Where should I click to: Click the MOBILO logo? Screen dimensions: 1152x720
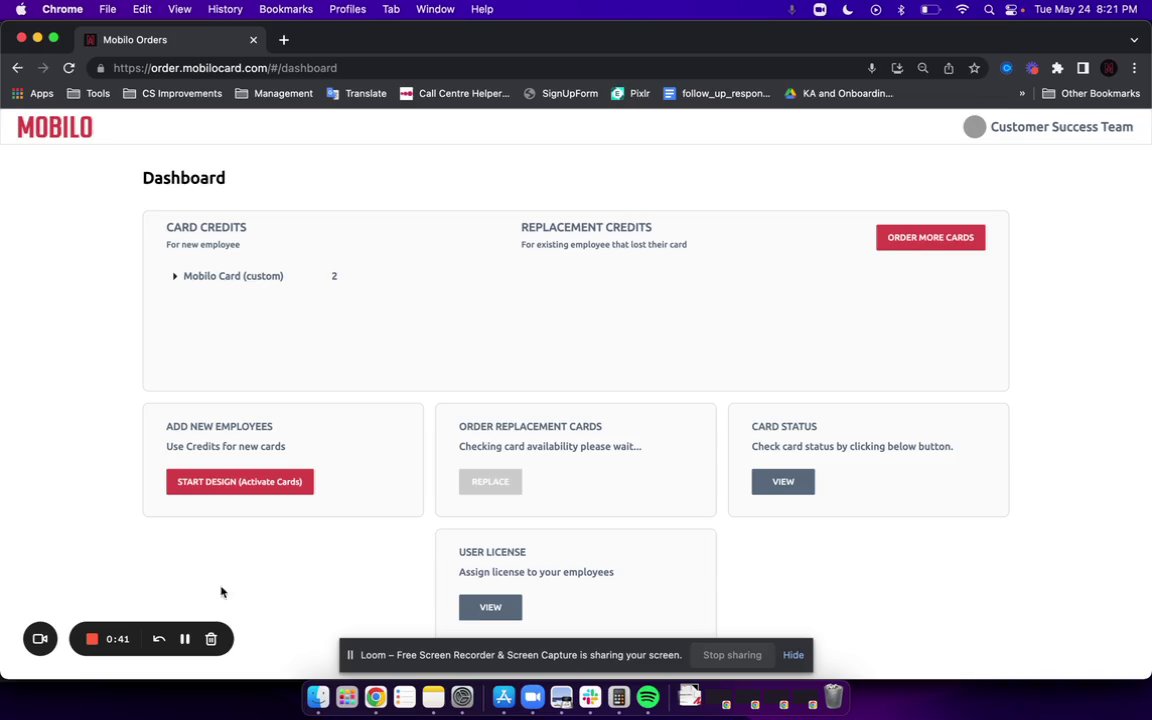tap(55, 127)
